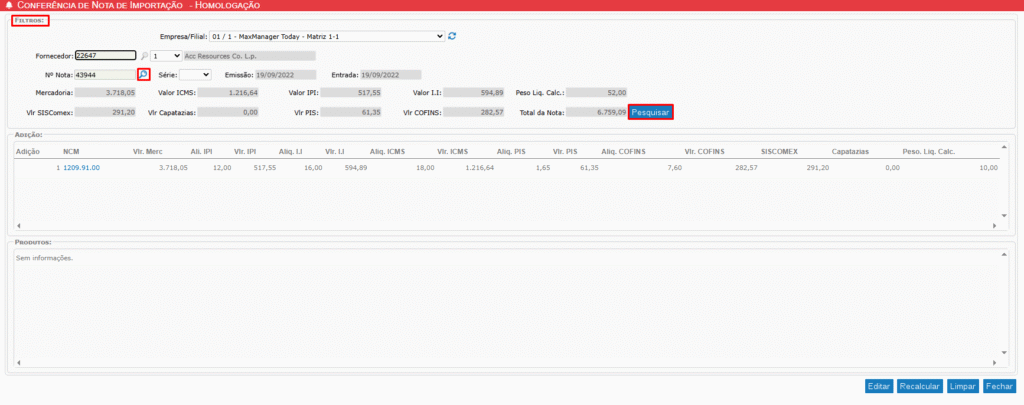Refresh the Empresa/Filial list

point(453,36)
